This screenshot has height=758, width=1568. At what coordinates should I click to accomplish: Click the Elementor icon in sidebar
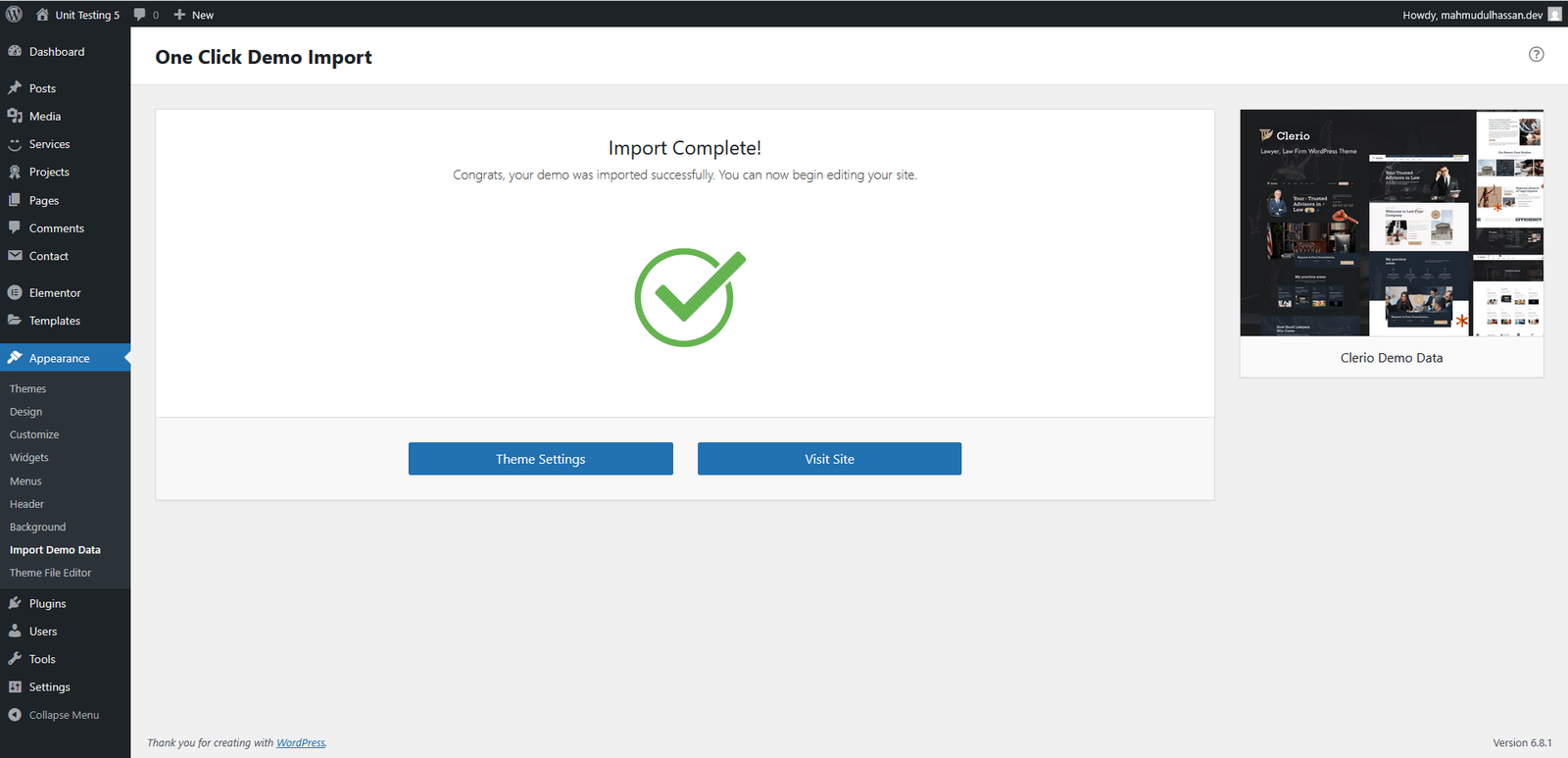click(x=15, y=292)
